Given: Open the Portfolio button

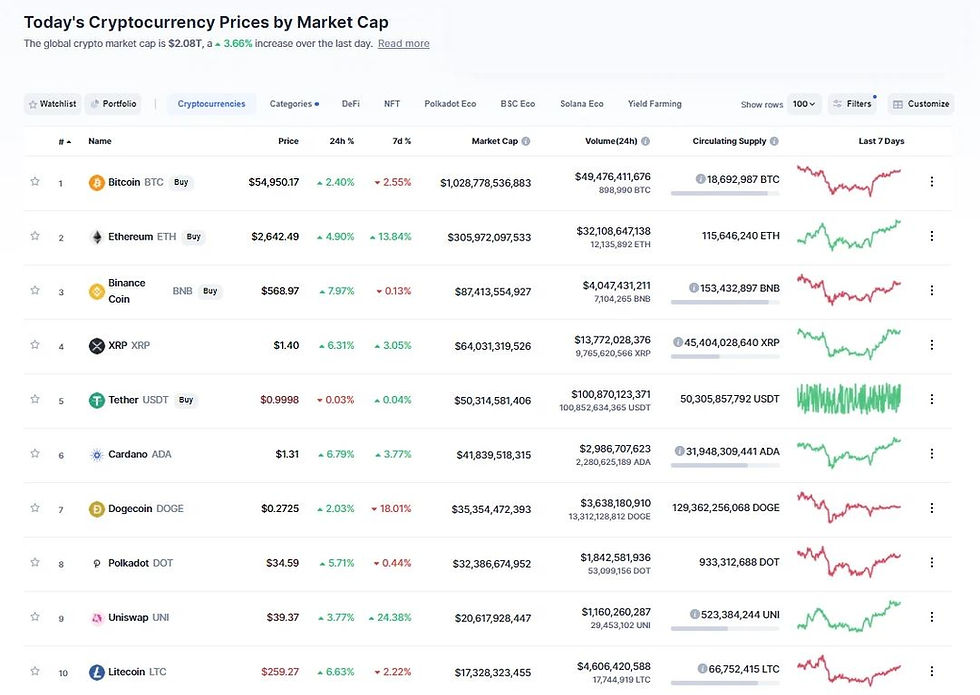Looking at the screenshot, I should (113, 104).
